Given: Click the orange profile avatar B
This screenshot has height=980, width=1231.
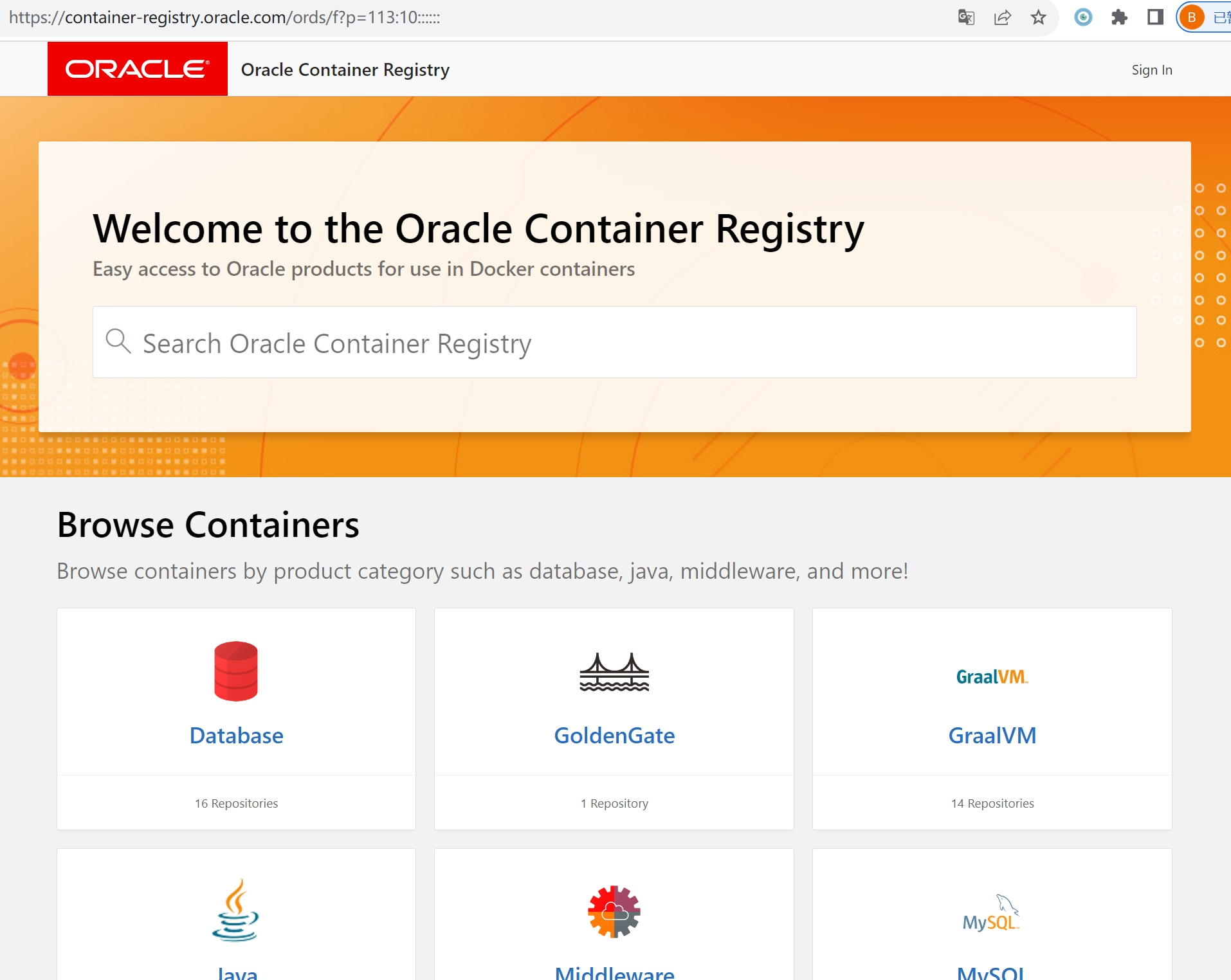Looking at the screenshot, I should pyautogui.click(x=1193, y=17).
